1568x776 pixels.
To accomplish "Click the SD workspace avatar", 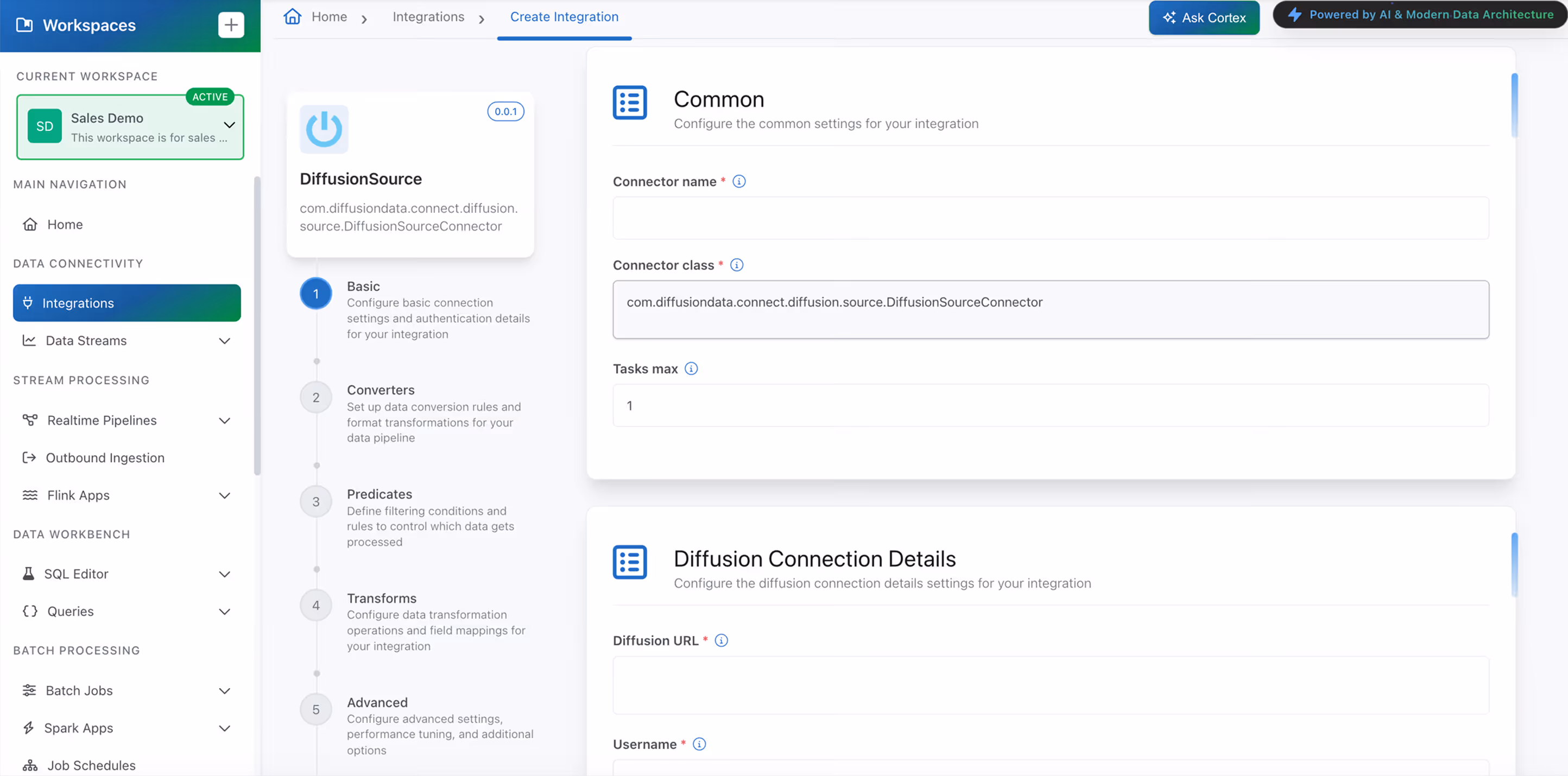I will pyautogui.click(x=45, y=126).
